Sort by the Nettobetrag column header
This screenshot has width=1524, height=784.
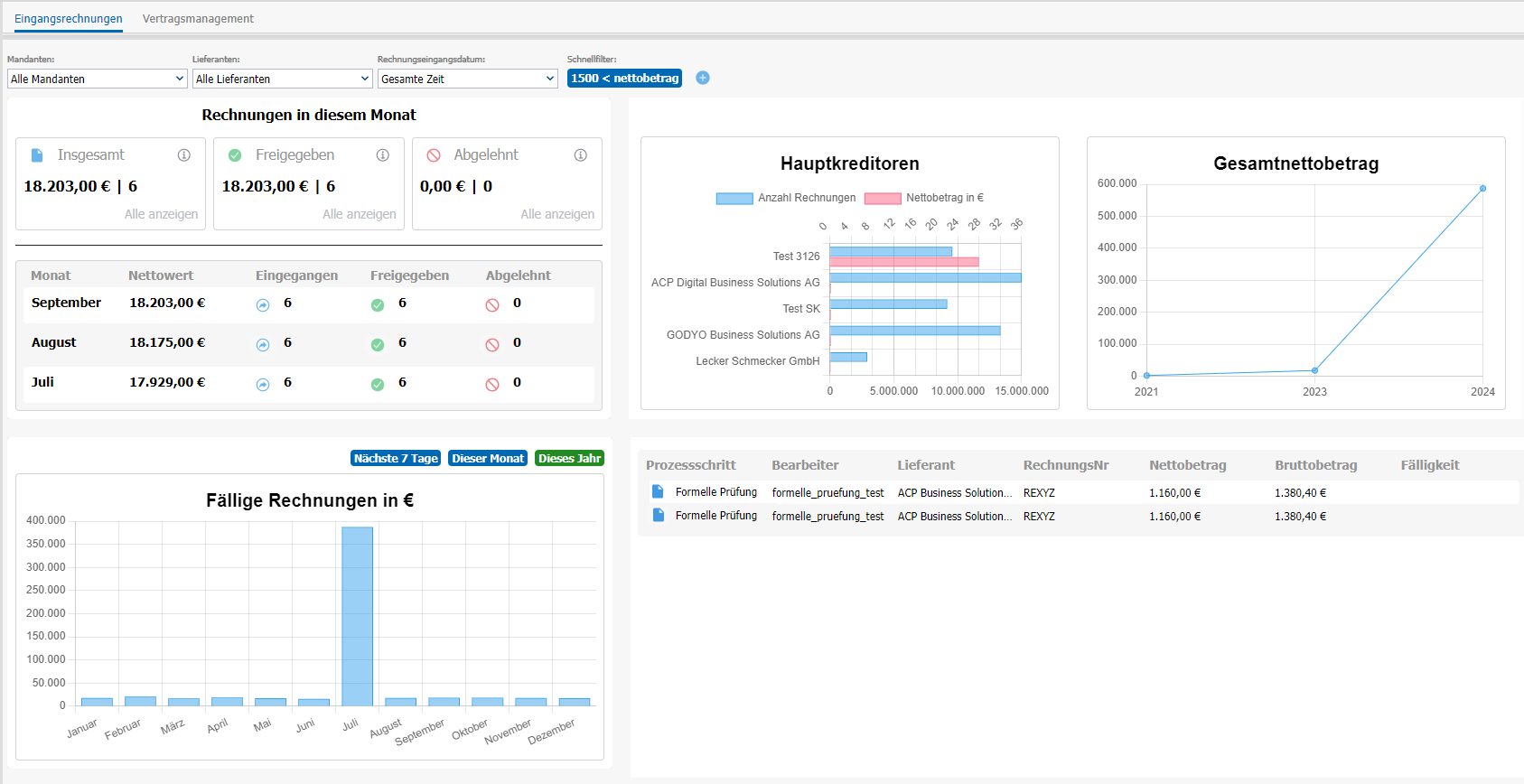coord(1188,465)
